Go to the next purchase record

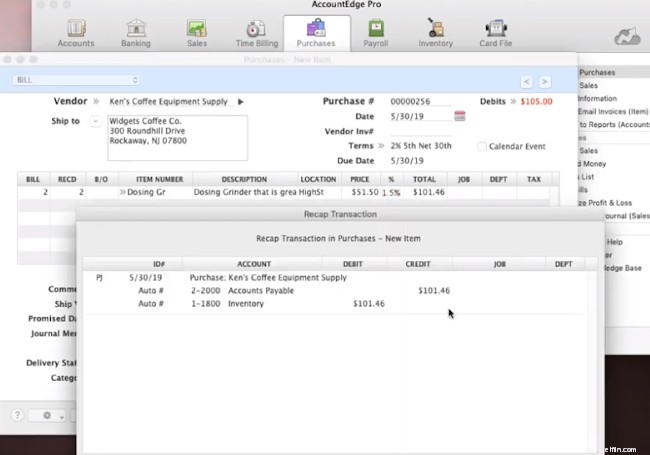(544, 81)
